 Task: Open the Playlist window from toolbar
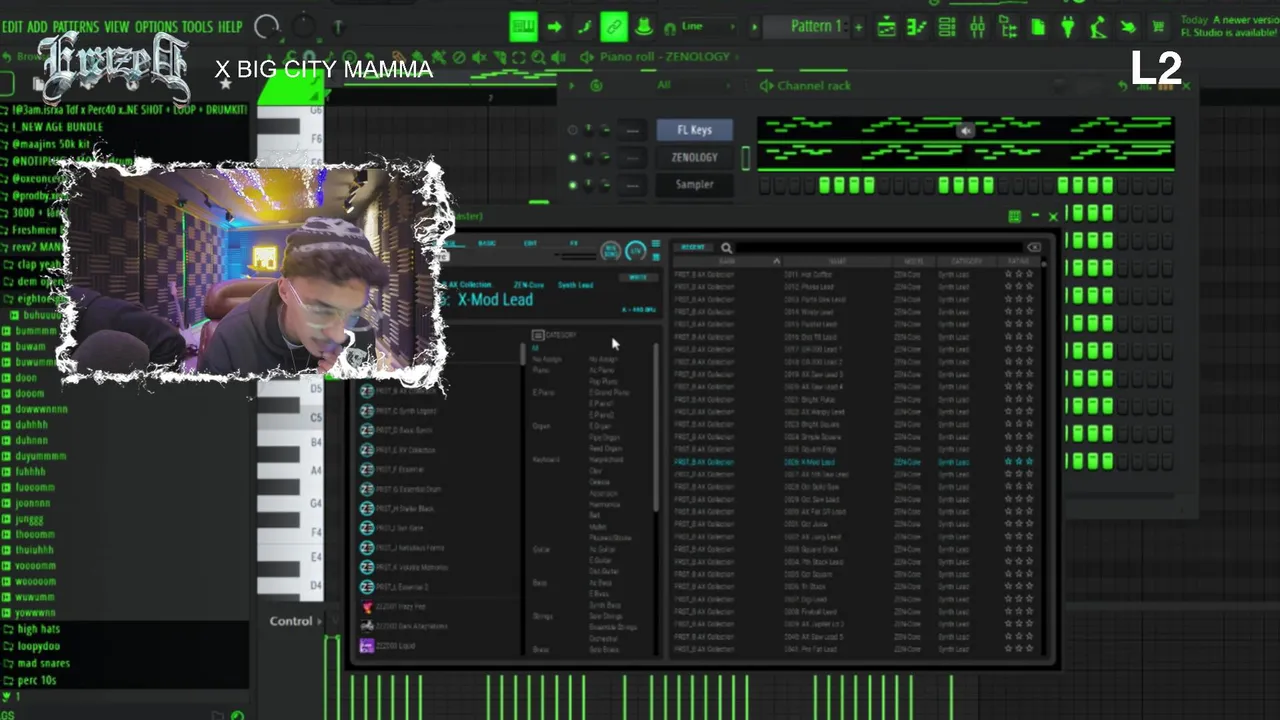pyautogui.click(x=886, y=28)
